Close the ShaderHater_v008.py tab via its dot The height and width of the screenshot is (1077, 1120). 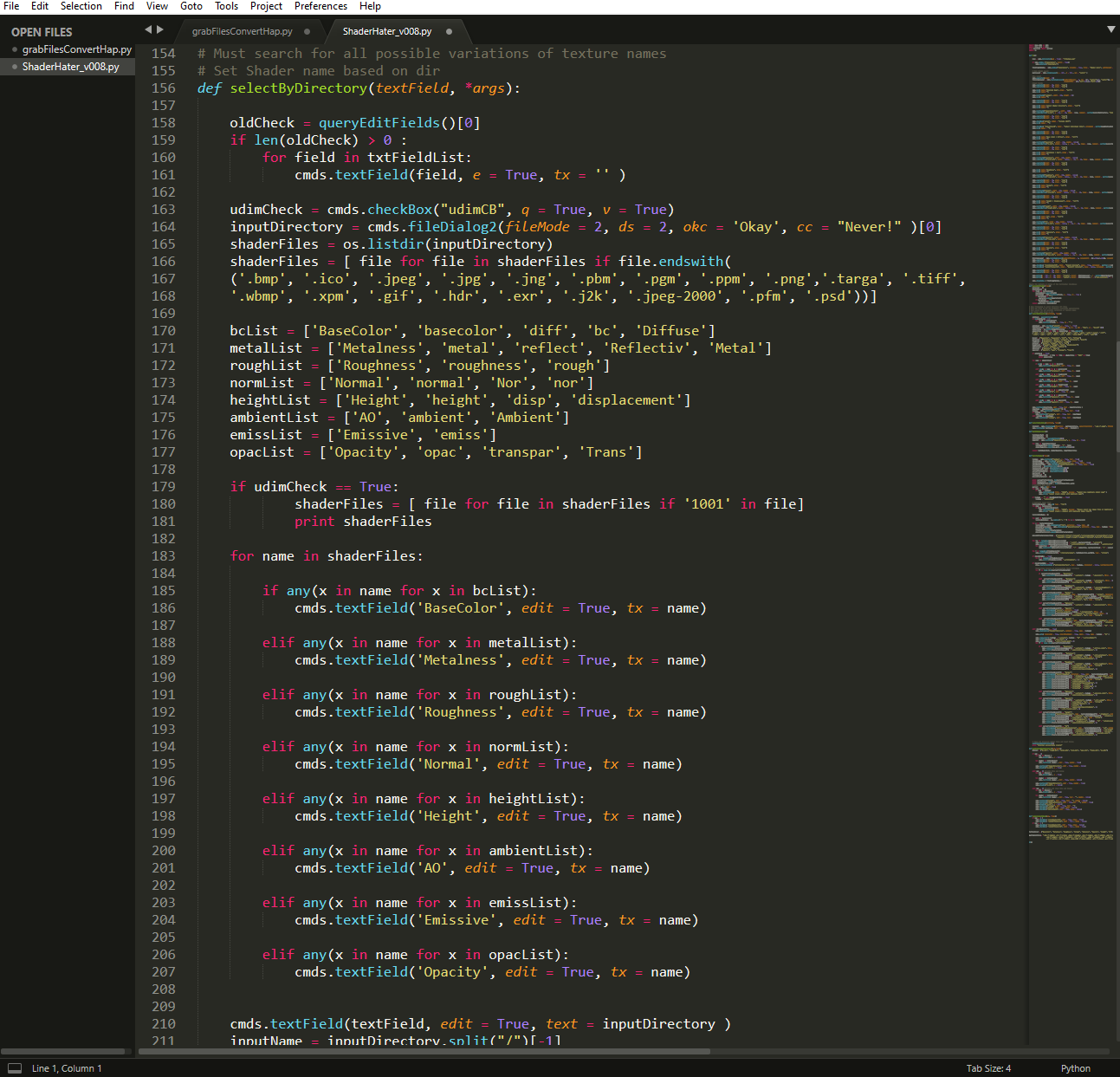[x=450, y=31]
